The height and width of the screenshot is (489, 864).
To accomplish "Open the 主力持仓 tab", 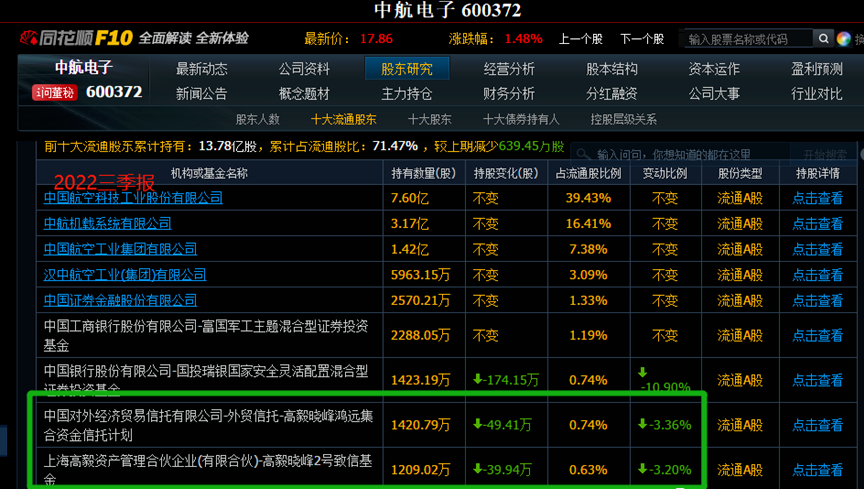I will (x=407, y=94).
